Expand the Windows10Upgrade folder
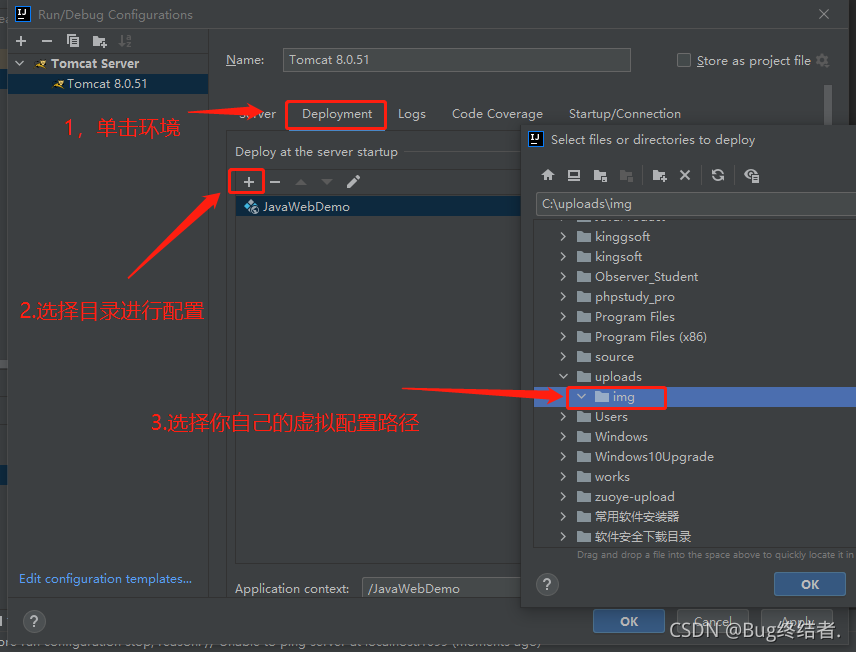This screenshot has height=652, width=856. (563, 457)
